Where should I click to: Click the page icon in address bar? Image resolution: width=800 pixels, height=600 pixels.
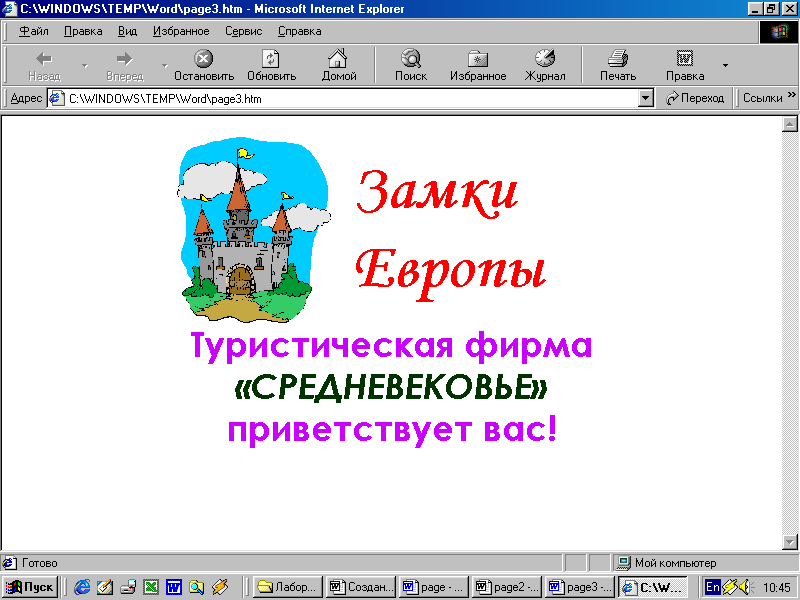coord(56,98)
